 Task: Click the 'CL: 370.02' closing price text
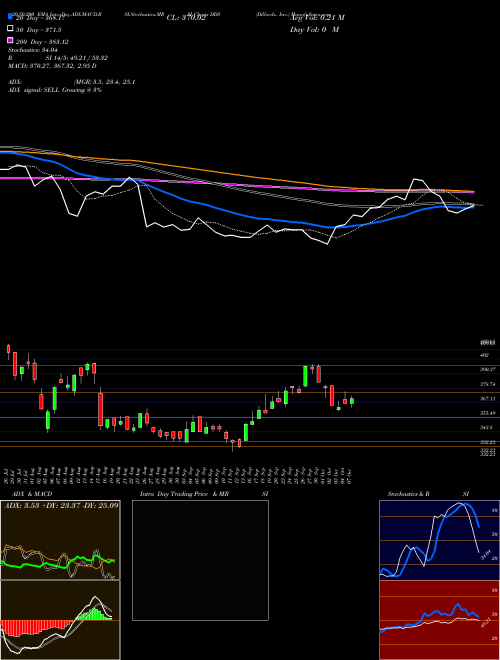point(186,18)
